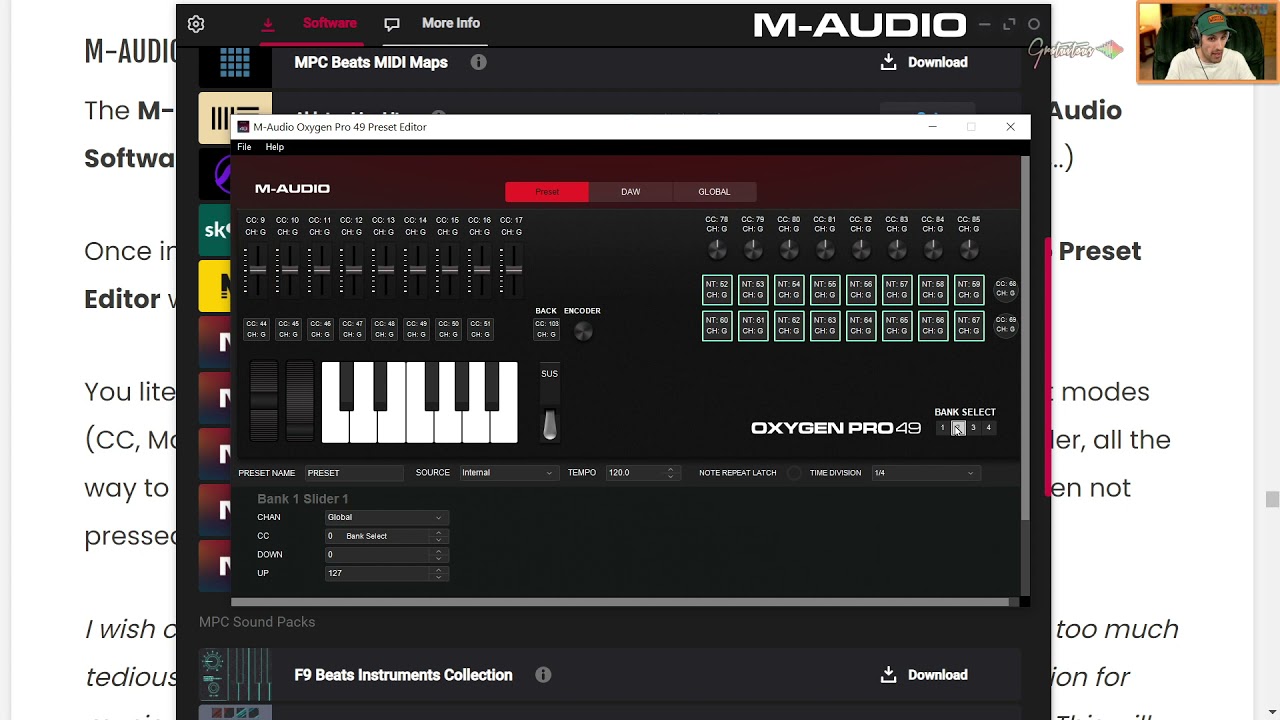
Task: Switch to the GLOBAL tab
Action: coord(714,192)
